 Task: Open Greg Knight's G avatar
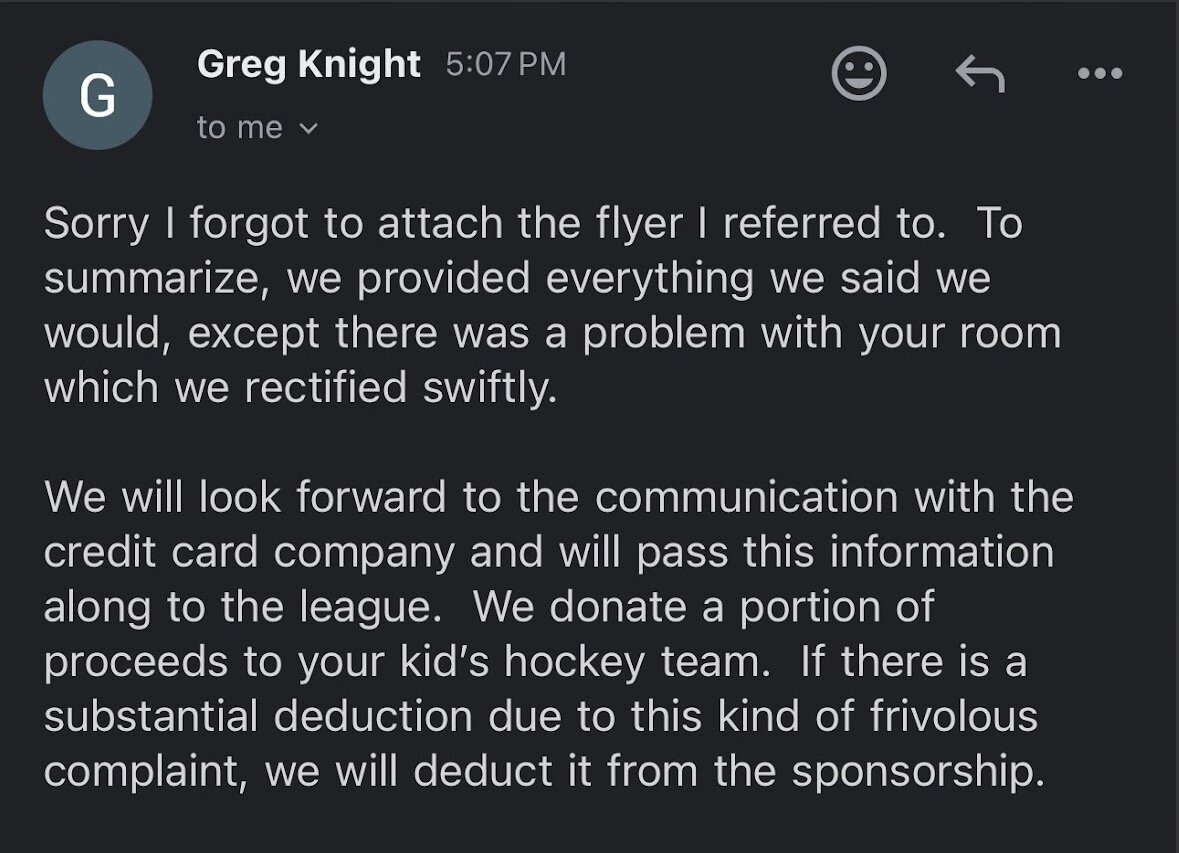click(x=98, y=96)
